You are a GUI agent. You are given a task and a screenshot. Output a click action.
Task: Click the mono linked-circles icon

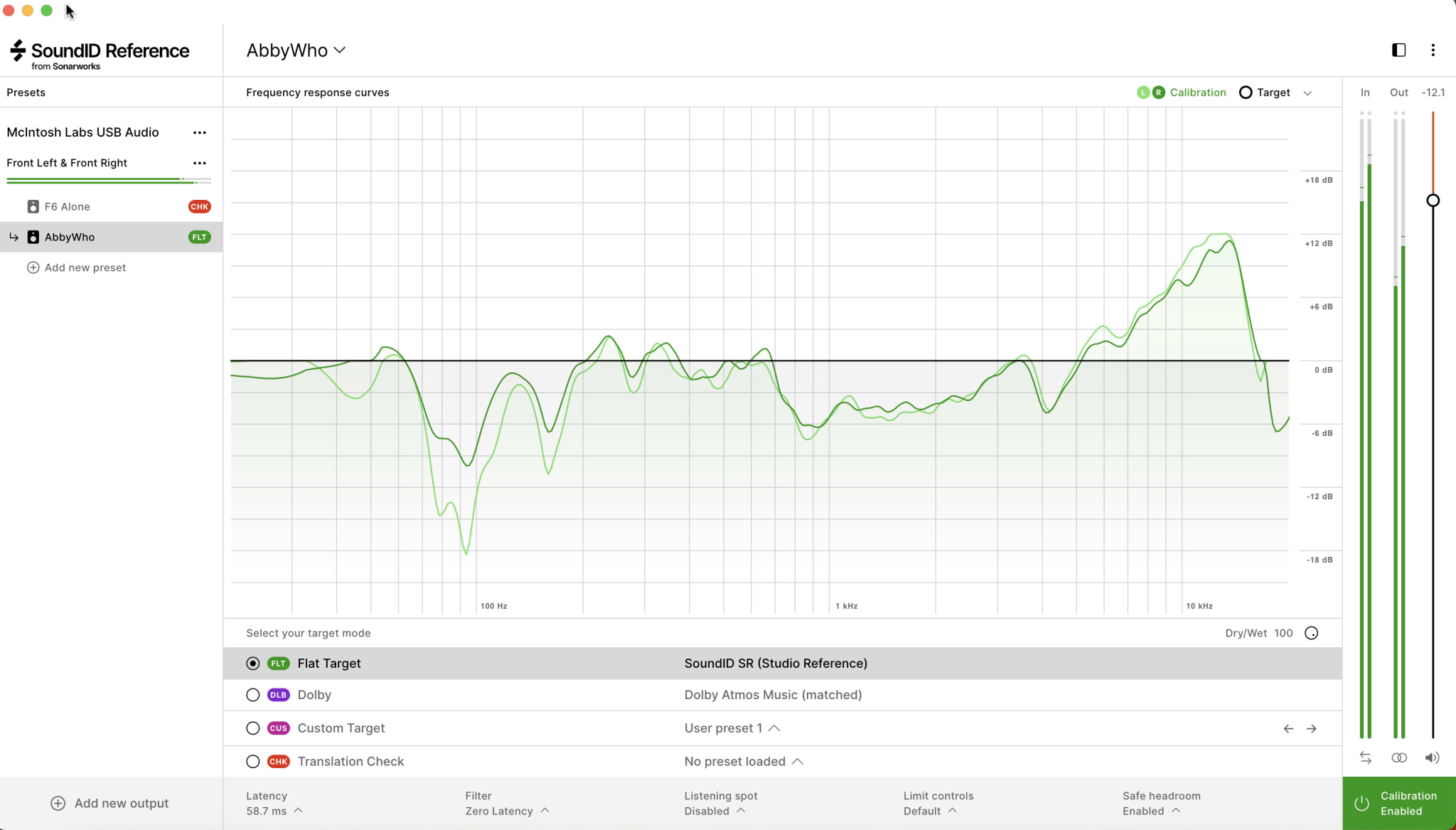coord(1399,757)
